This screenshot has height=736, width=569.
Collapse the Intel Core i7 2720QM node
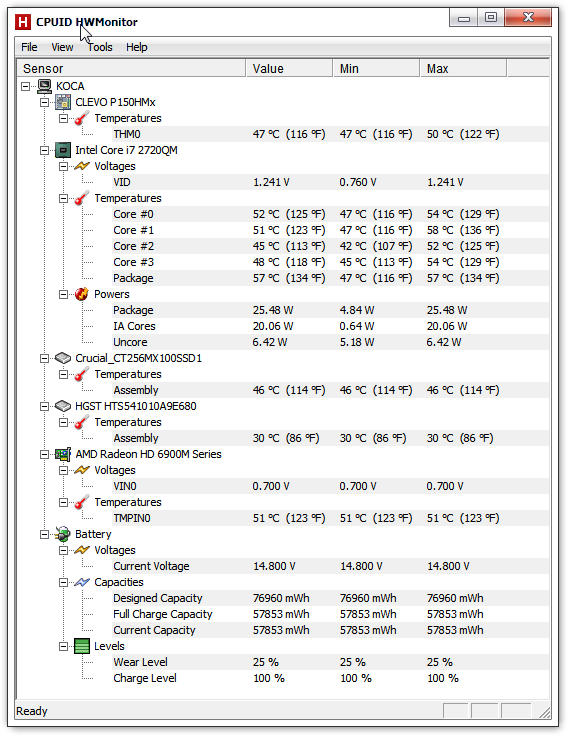44,150
